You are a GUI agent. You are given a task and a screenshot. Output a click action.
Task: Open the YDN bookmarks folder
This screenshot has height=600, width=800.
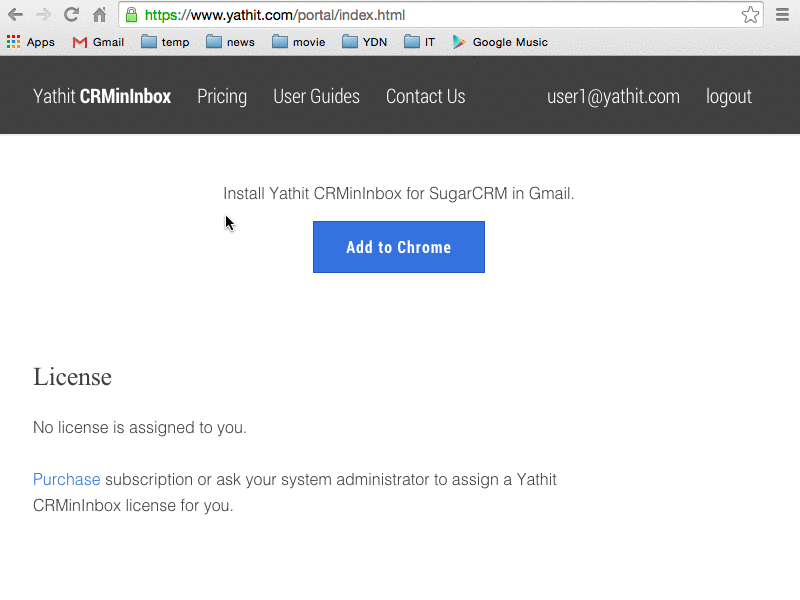364,42
